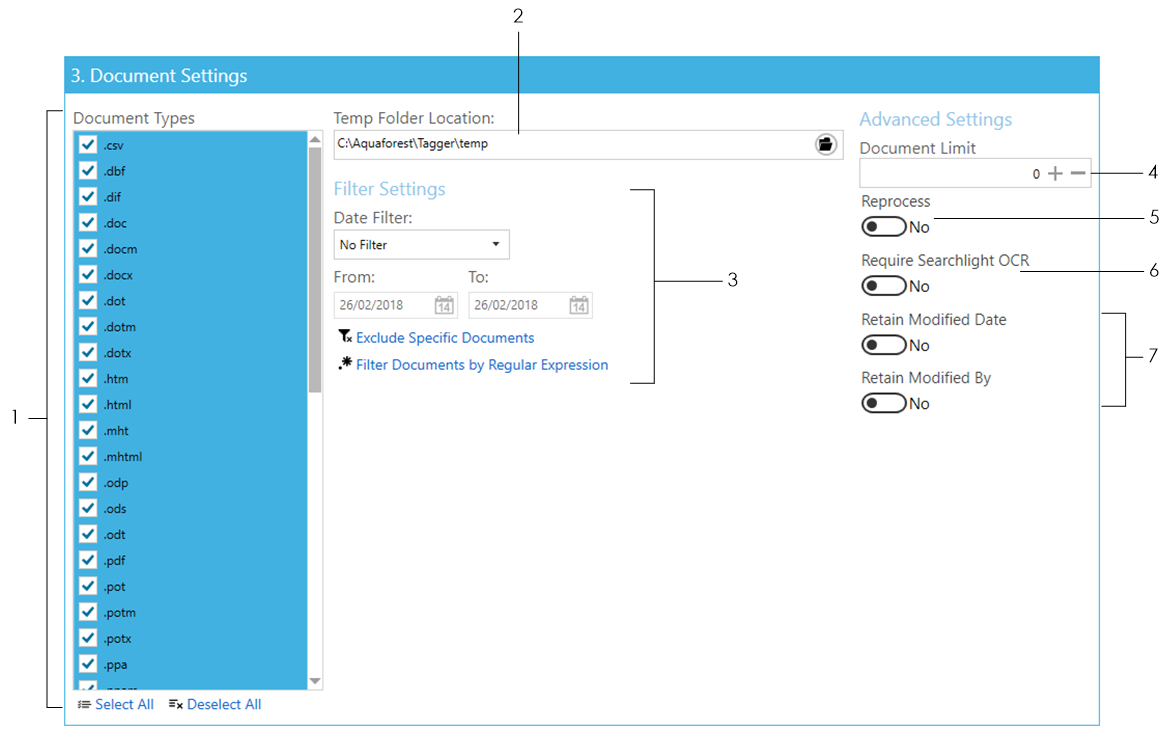Click the Temp Folder Location text field
1164x735 pixels.
pos(570,144)
